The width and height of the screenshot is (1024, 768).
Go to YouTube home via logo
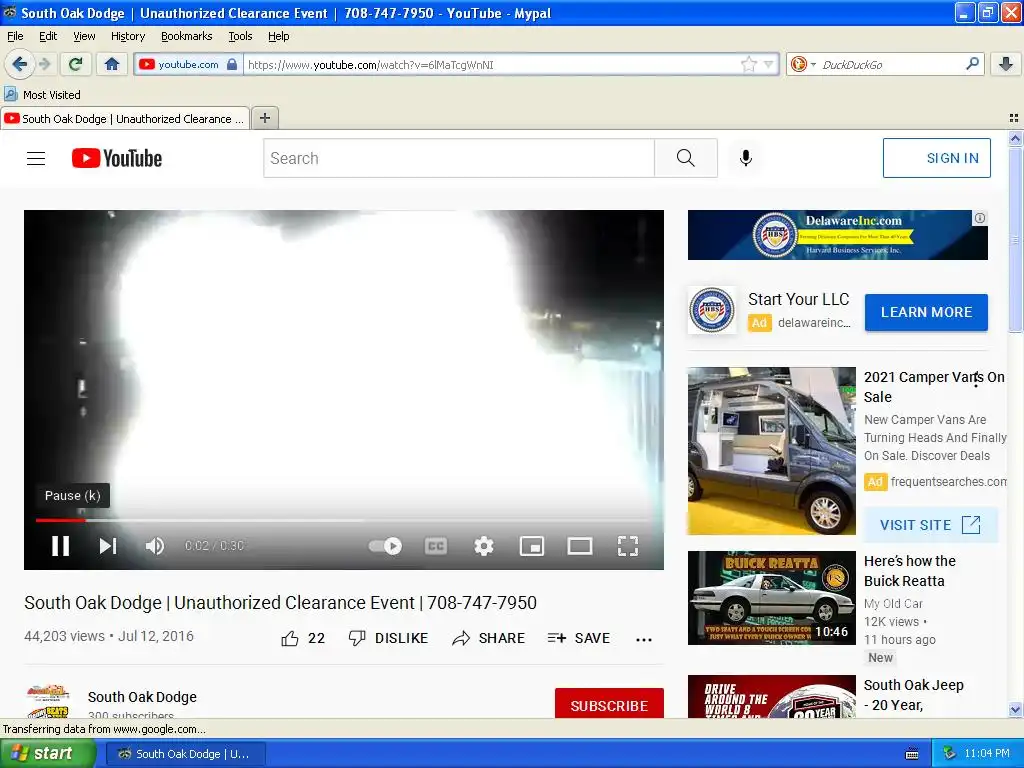(x=117, y=158)
